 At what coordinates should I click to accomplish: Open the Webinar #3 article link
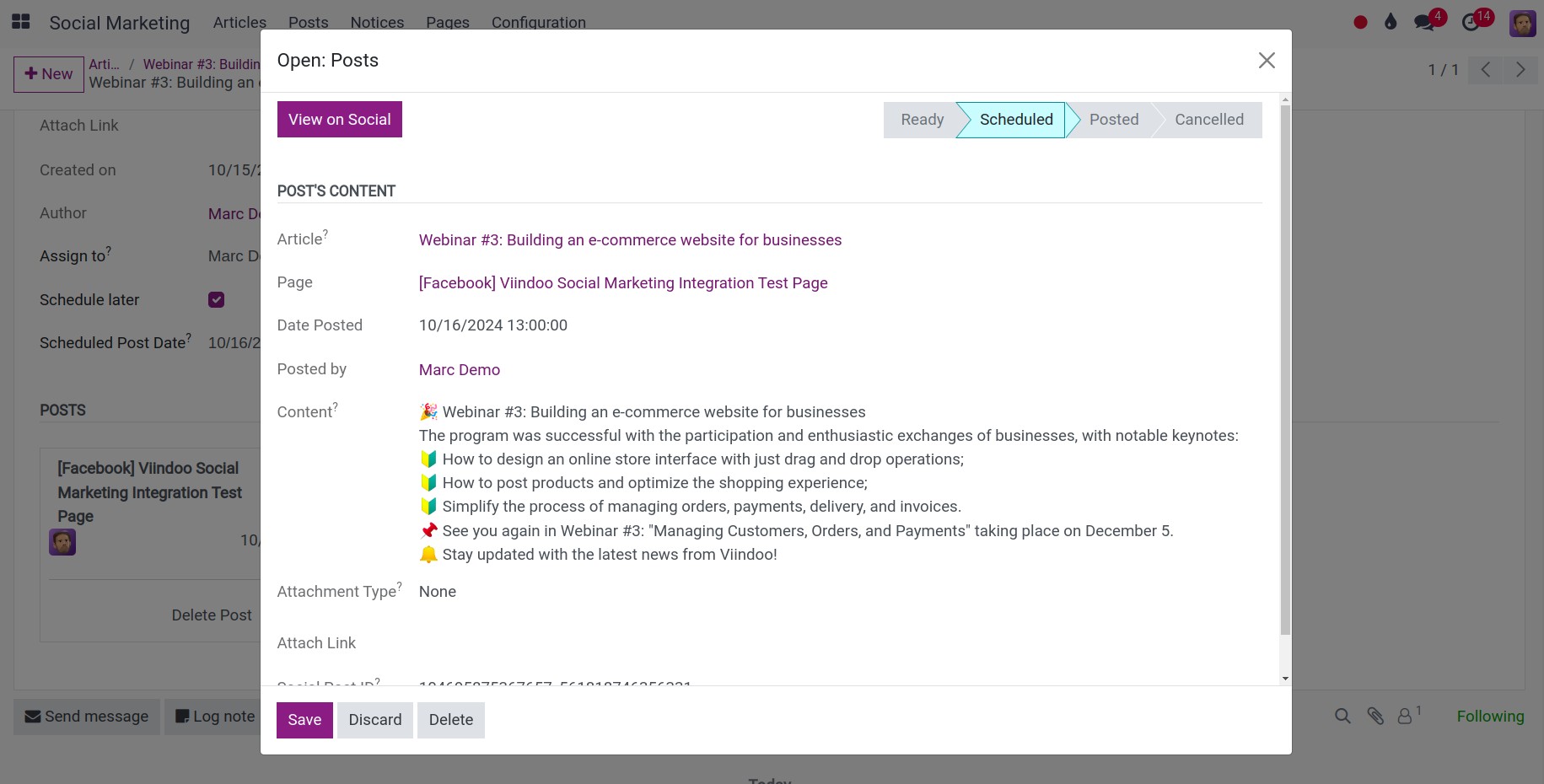[630, 240]
